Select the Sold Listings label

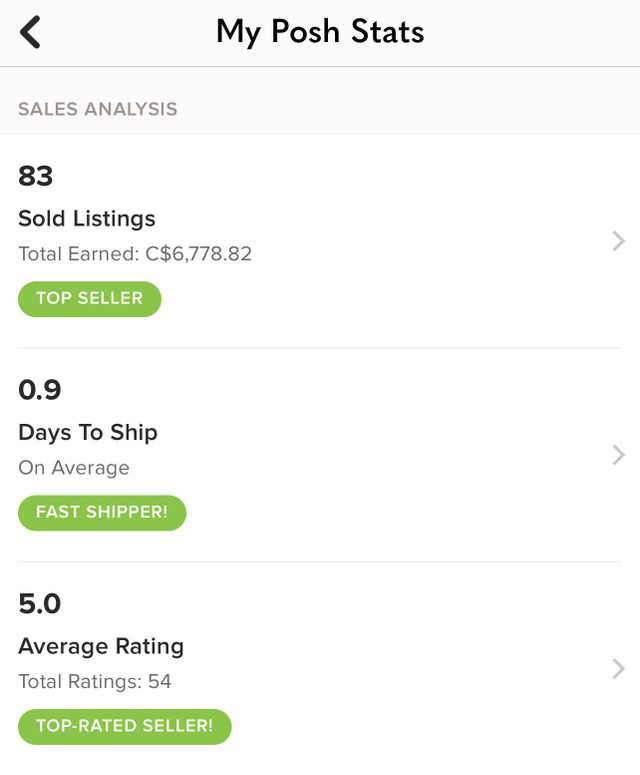coord(87,218)
